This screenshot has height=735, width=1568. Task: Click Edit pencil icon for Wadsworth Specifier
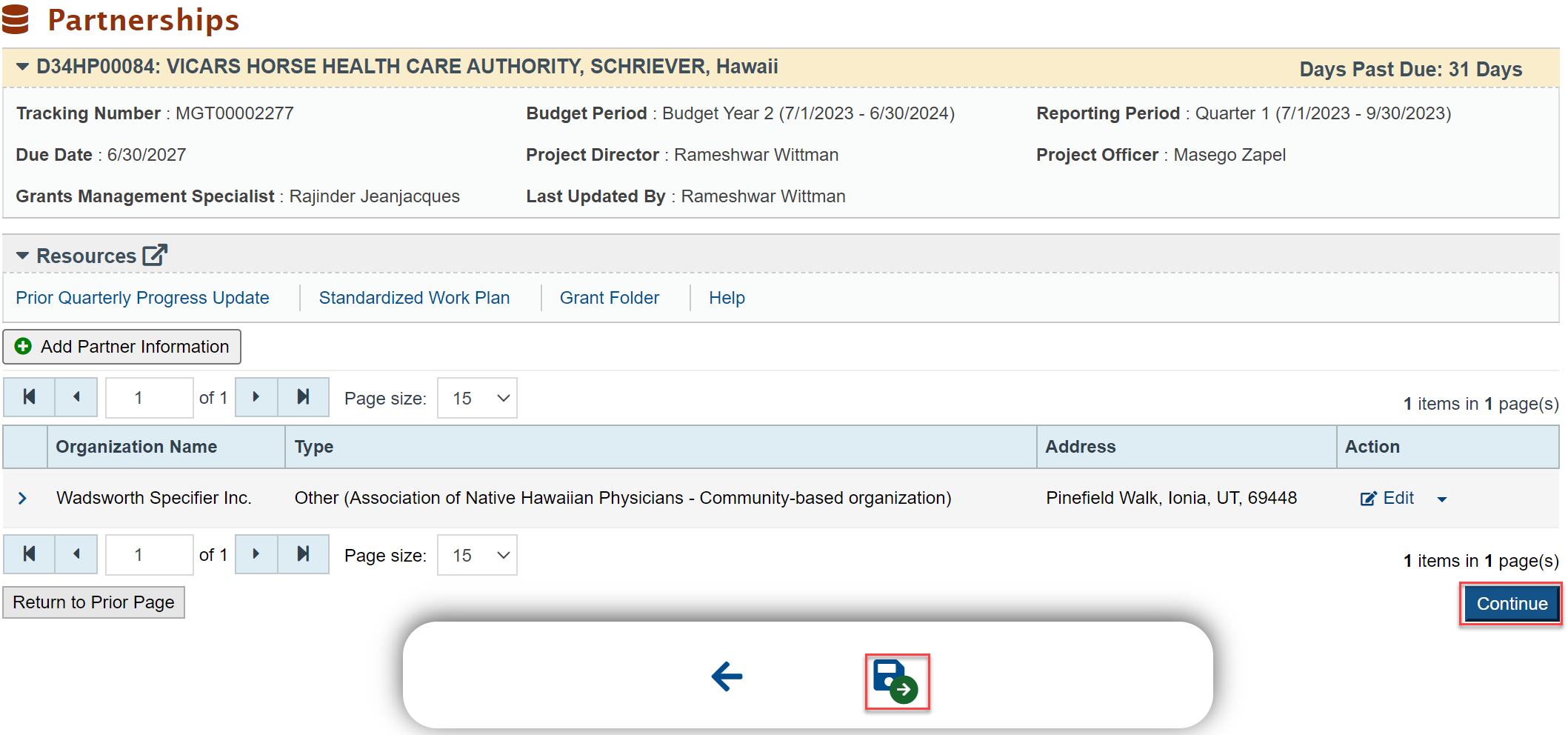coord(1368,499)
